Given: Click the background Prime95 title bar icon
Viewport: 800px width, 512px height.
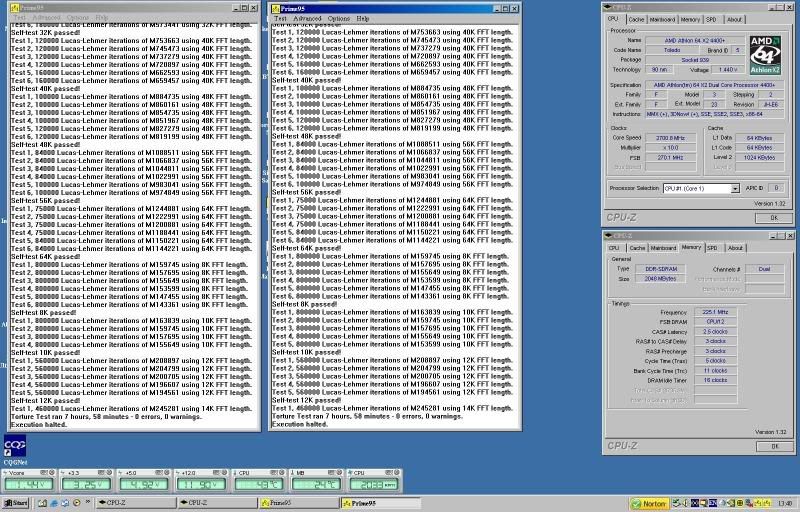Looking at the screenshot, I should 15,8.
